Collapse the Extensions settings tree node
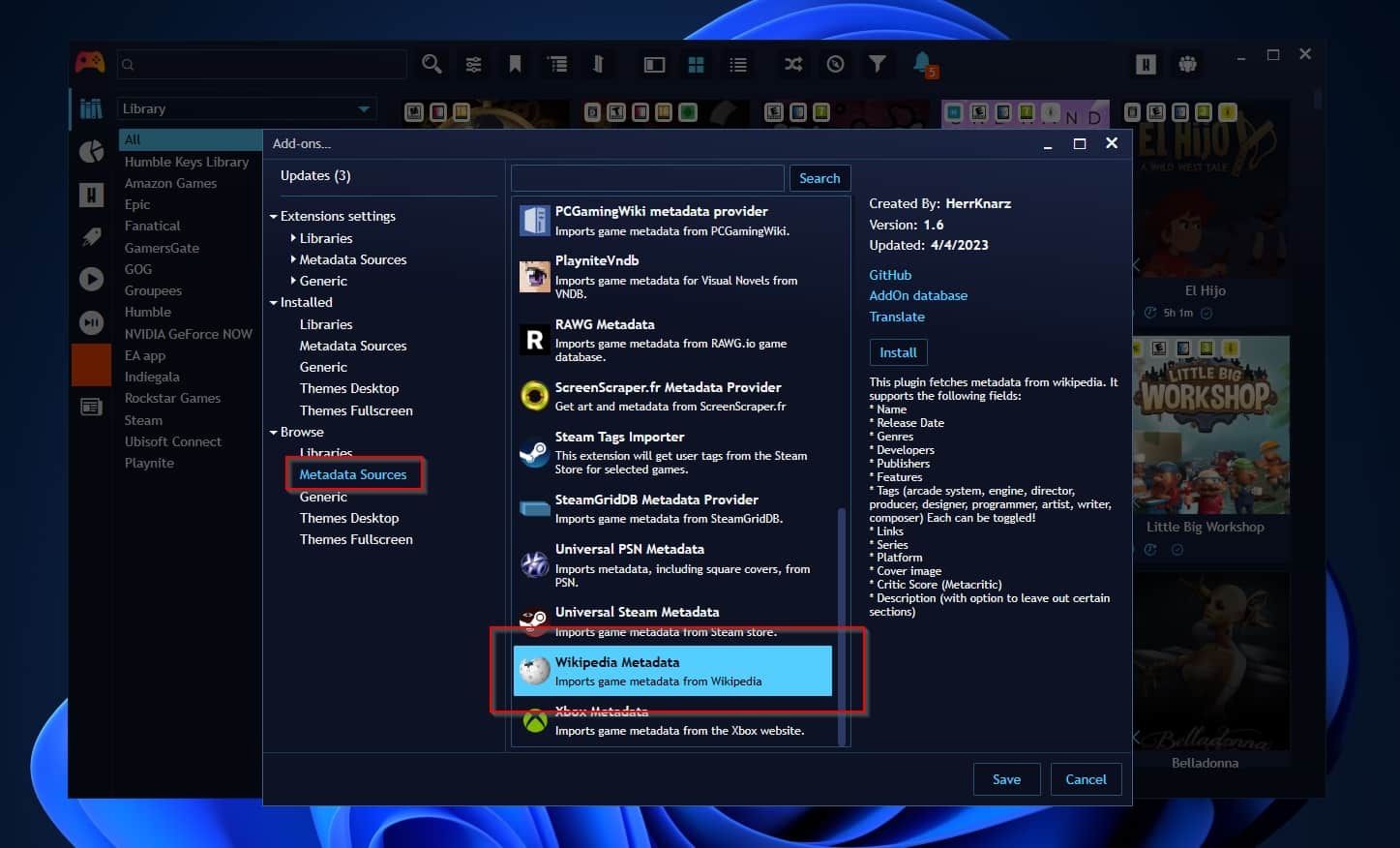The height and width of the screenshot is (848, 1400). [x=274, y=217]
